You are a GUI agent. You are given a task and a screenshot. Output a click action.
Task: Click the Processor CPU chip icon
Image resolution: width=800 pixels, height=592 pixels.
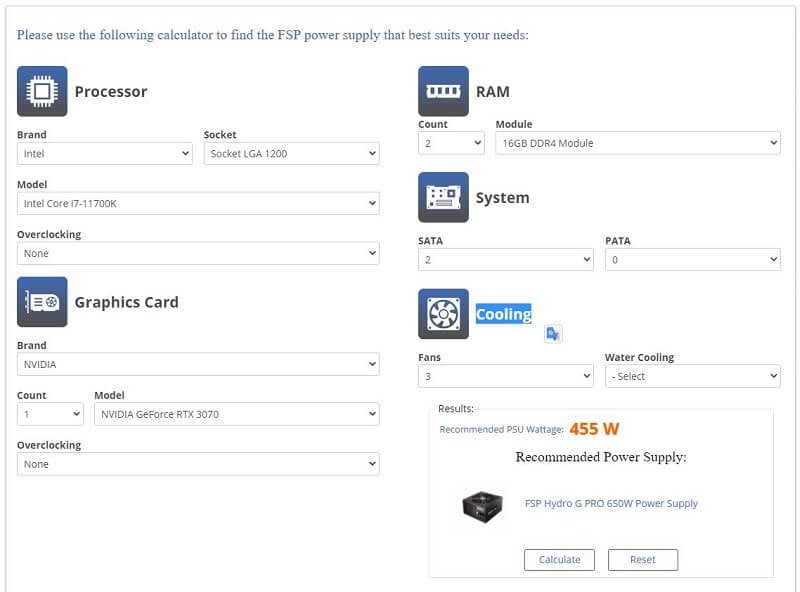pos(42,91)
